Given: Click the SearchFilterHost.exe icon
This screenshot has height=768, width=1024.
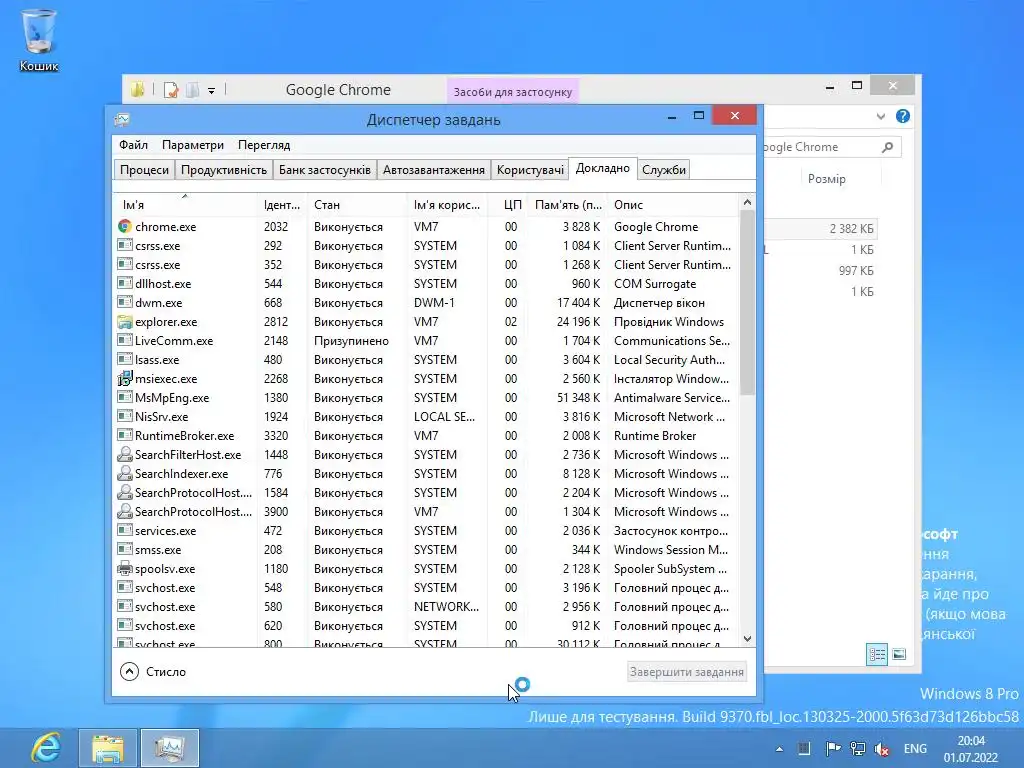Looking at the screenshot, I should click(124, 455).
